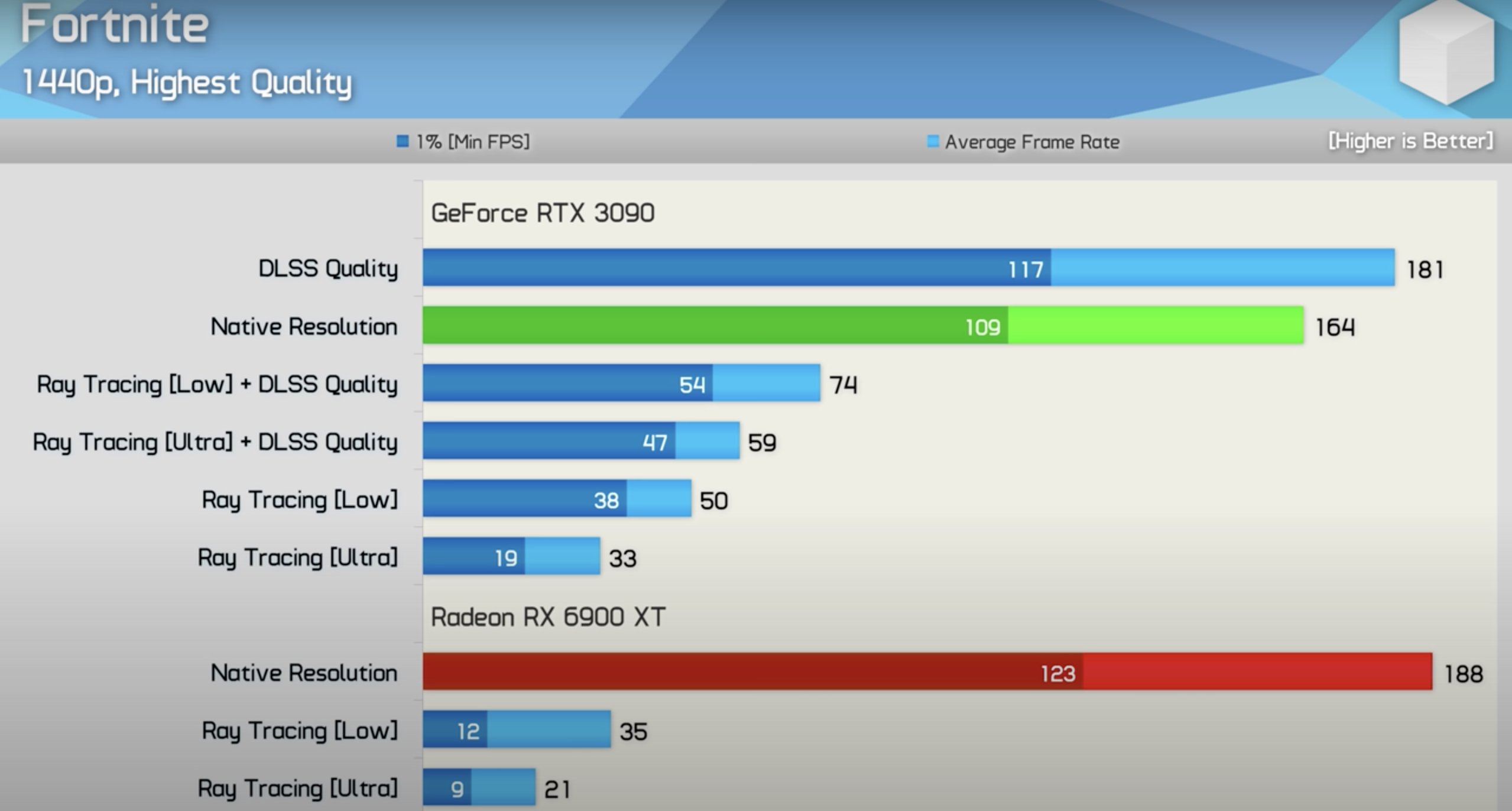Click the green RTX 3090 Native Resolution bar
1512x811 pixels.
(x=863, y=325)
